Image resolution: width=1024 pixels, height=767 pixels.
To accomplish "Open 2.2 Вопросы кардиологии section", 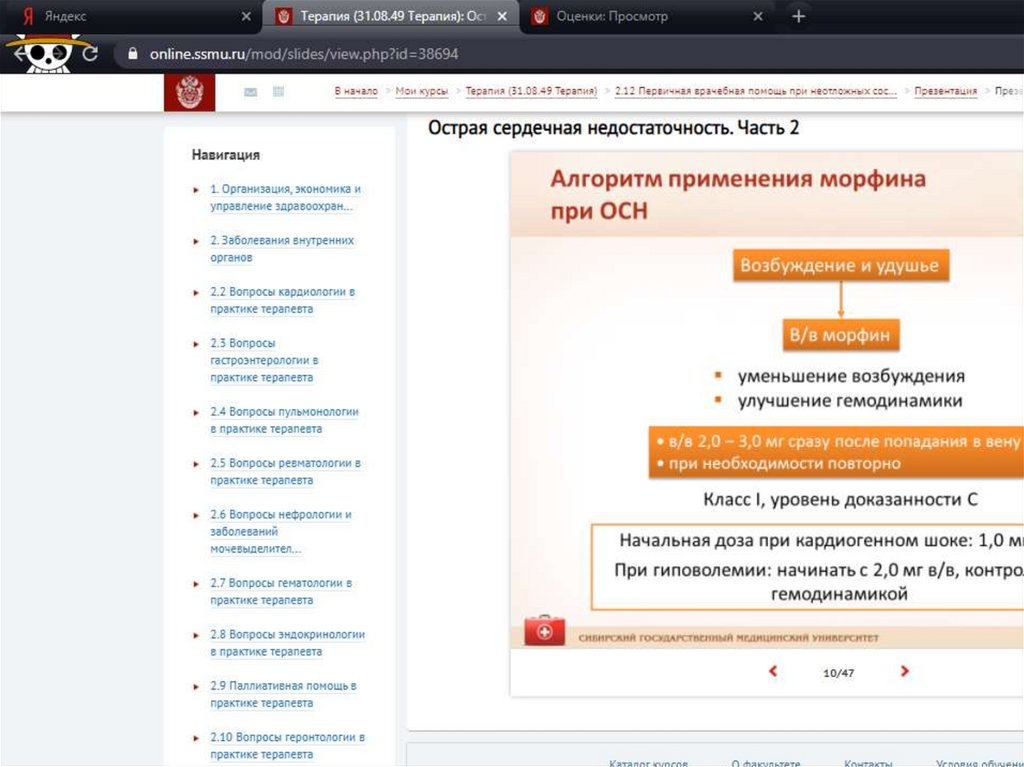I will click(x=283, y=300).
